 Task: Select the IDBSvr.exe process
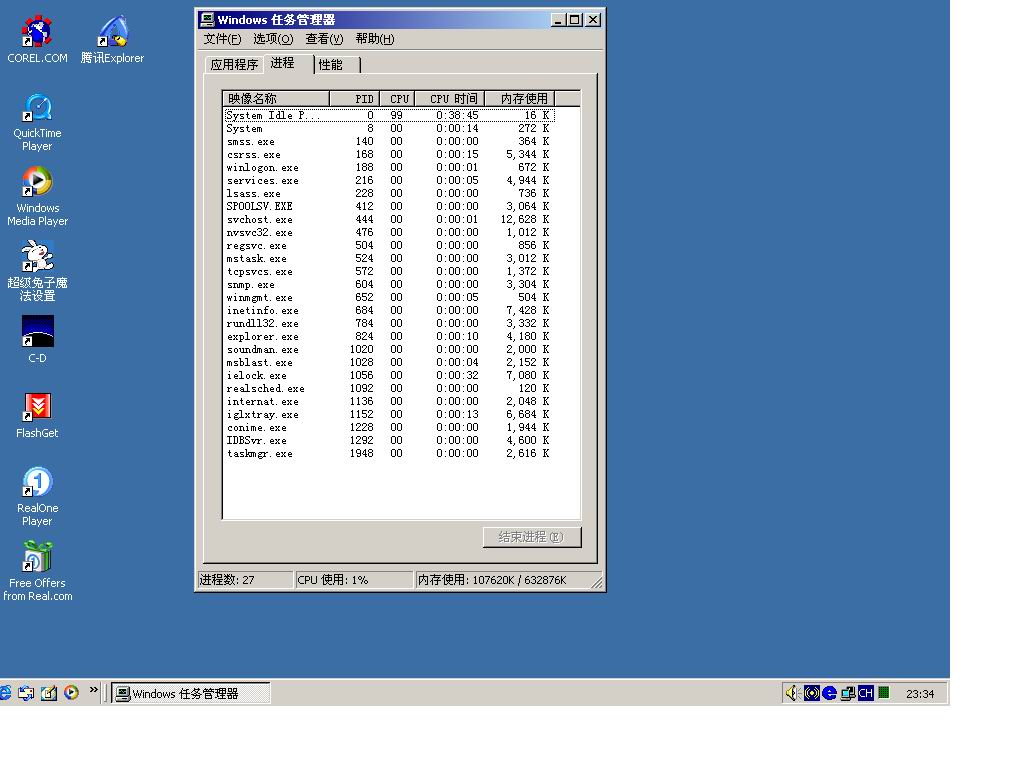(389, 441)
